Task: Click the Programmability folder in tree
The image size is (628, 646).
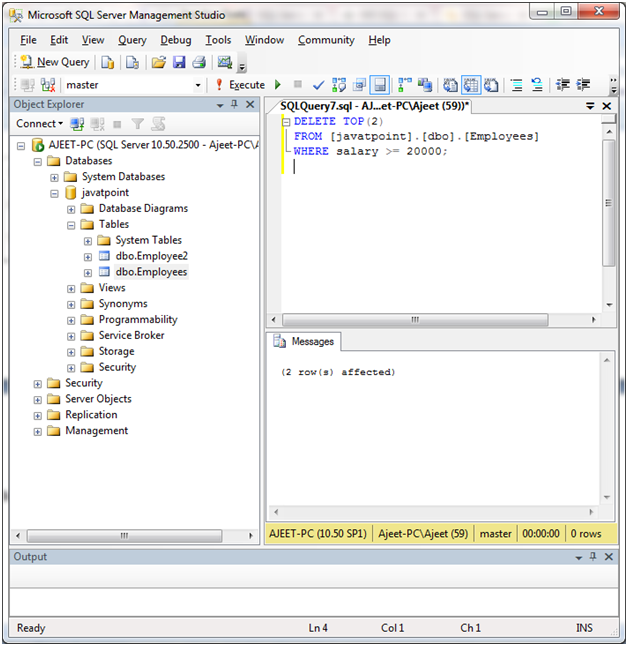Action: (x=137, y=320)
